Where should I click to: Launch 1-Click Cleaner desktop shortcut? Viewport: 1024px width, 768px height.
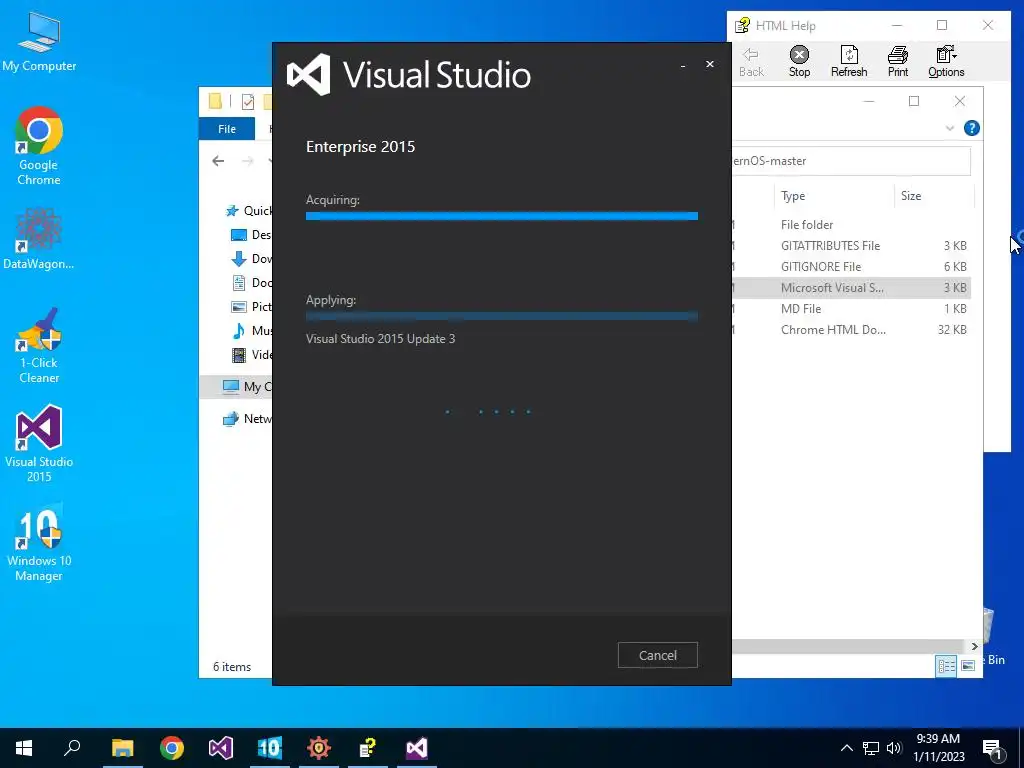coord(39,345)
